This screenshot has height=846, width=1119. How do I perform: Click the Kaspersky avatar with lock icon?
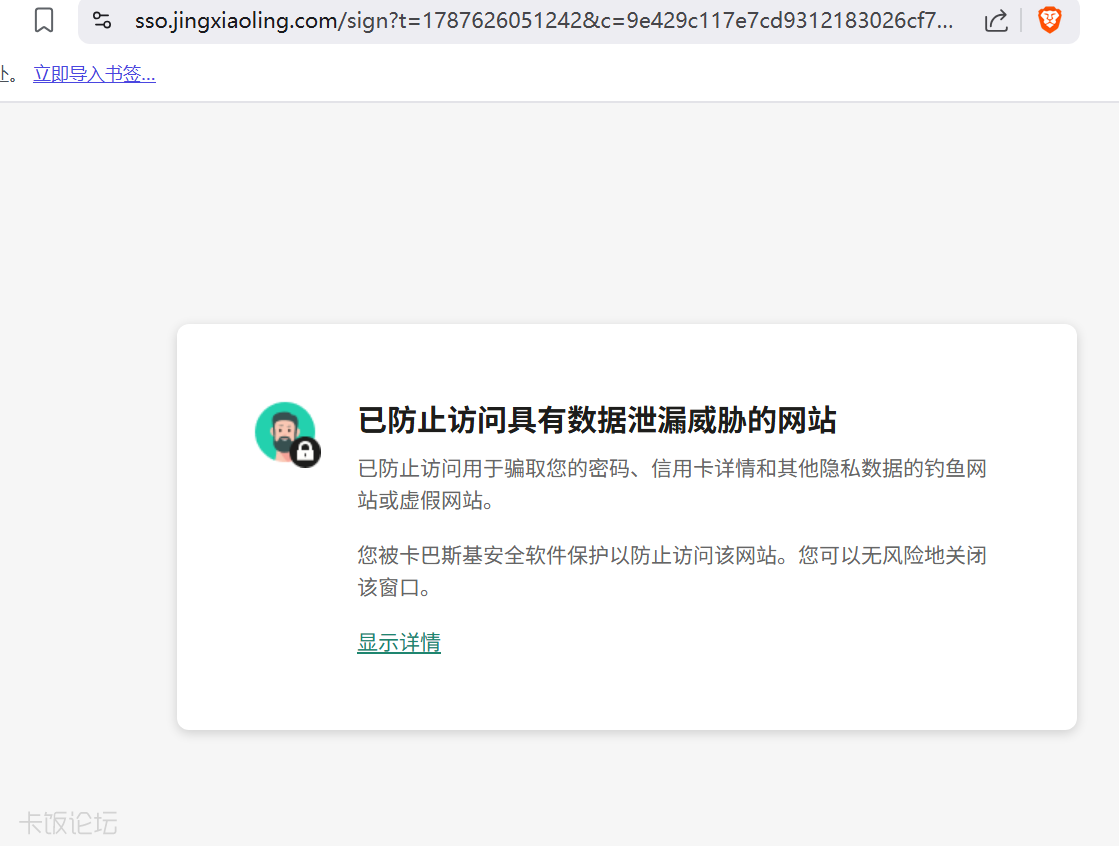point(288,434)
